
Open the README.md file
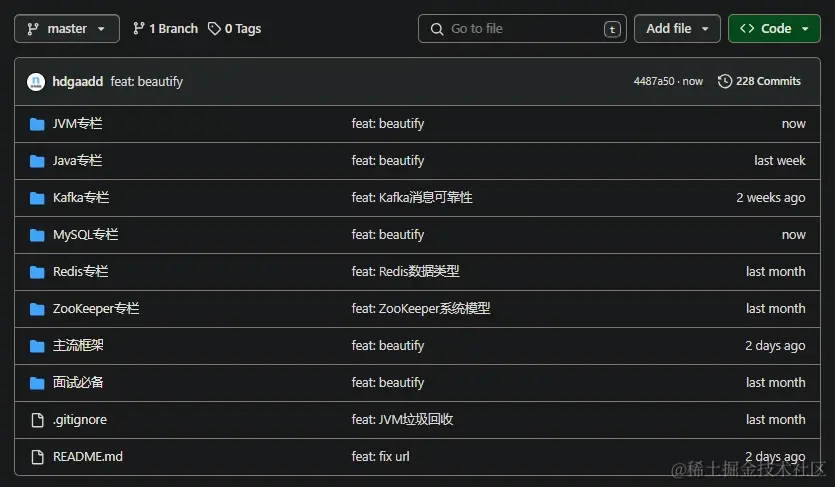88,457
